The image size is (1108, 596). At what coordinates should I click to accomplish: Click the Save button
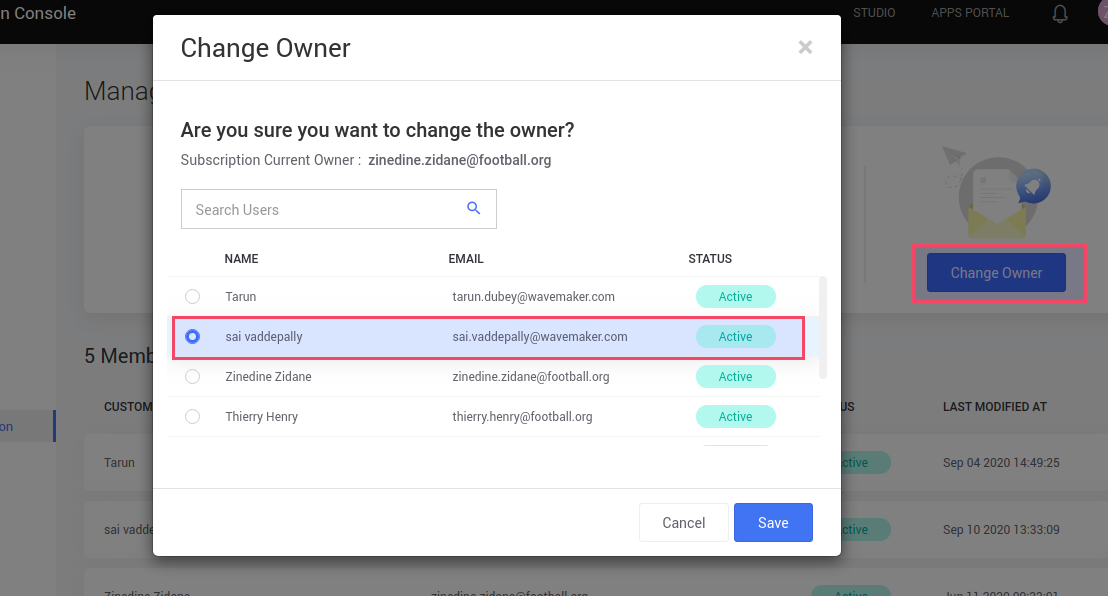tap(773, 522)
